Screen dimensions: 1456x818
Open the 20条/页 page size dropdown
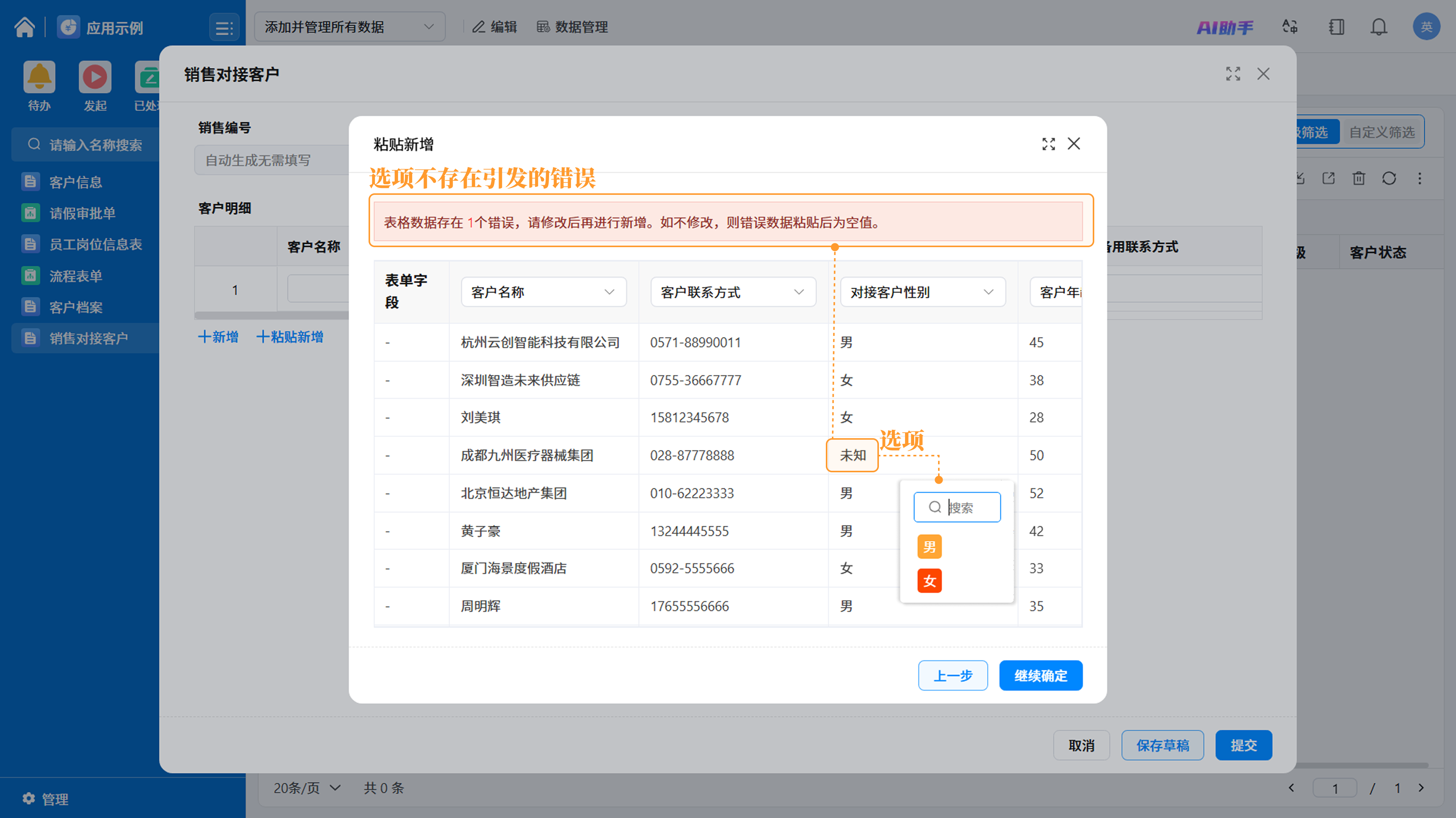(307, 788)
